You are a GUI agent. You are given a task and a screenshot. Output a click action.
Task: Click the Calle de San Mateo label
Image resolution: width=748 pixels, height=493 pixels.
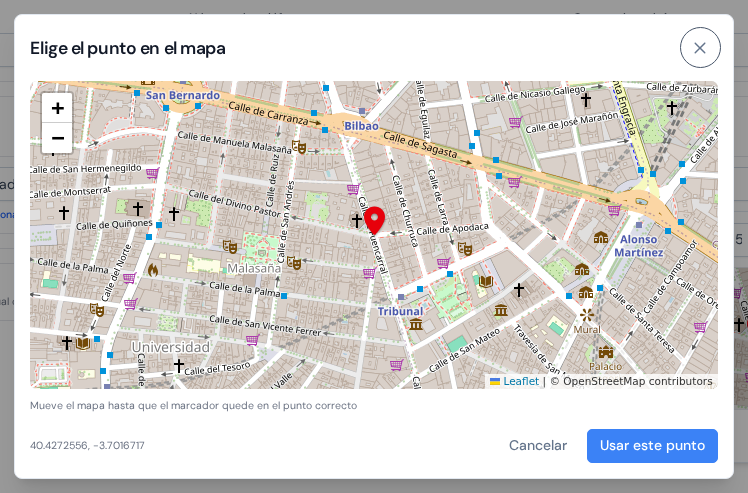pyautogui.click(x=464, y=350)
